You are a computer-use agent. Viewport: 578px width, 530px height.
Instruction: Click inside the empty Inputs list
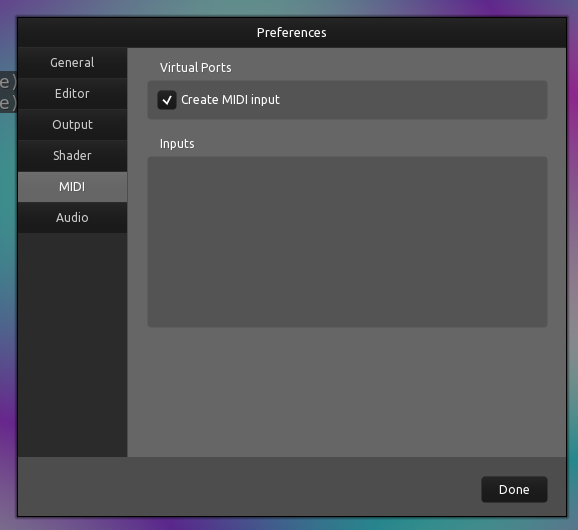347,242
